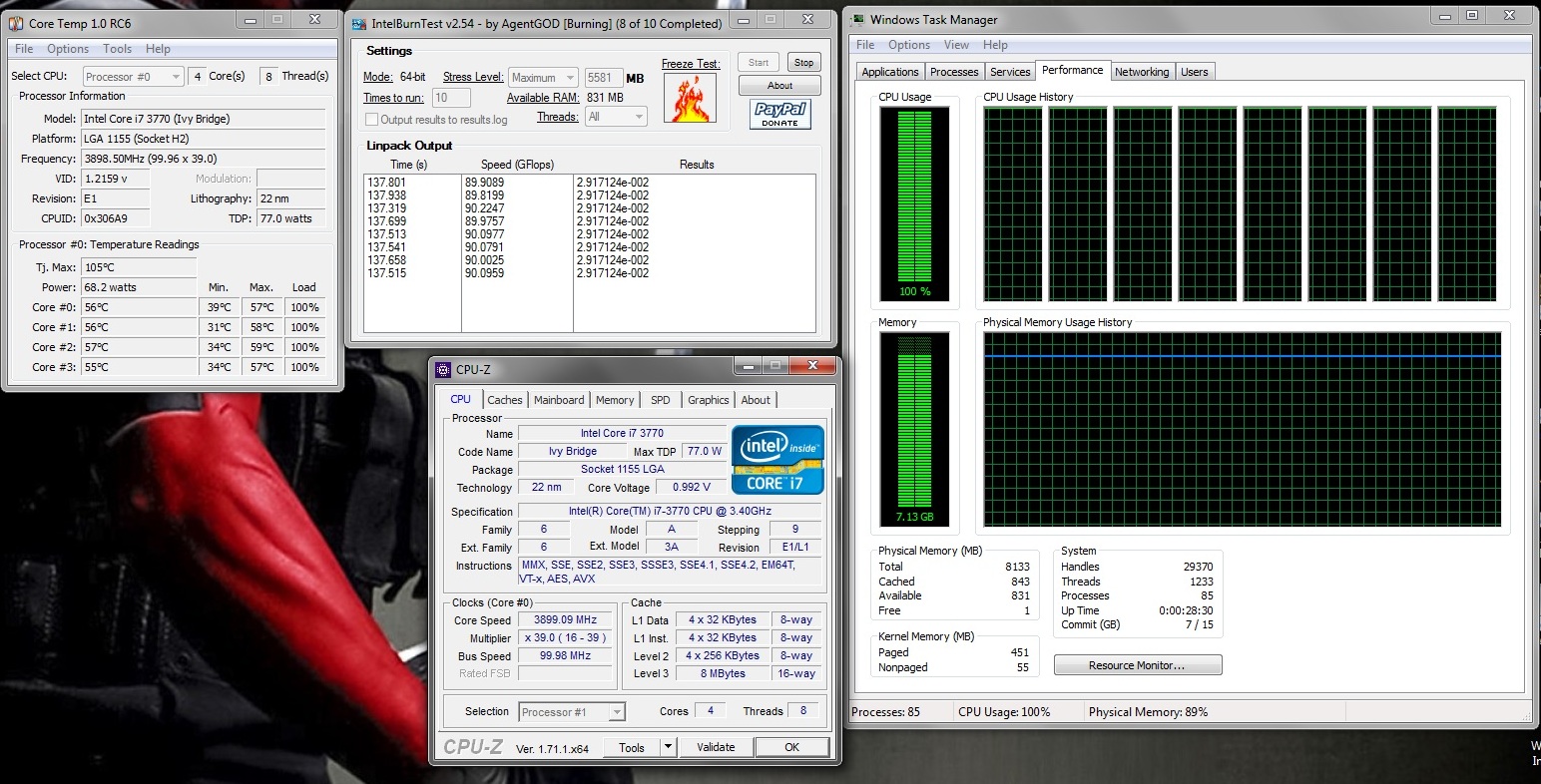This screenshot has height=784, width=1541.
Task: Open the Mainboard tab in CPU-Z
Action: (558, 400)
